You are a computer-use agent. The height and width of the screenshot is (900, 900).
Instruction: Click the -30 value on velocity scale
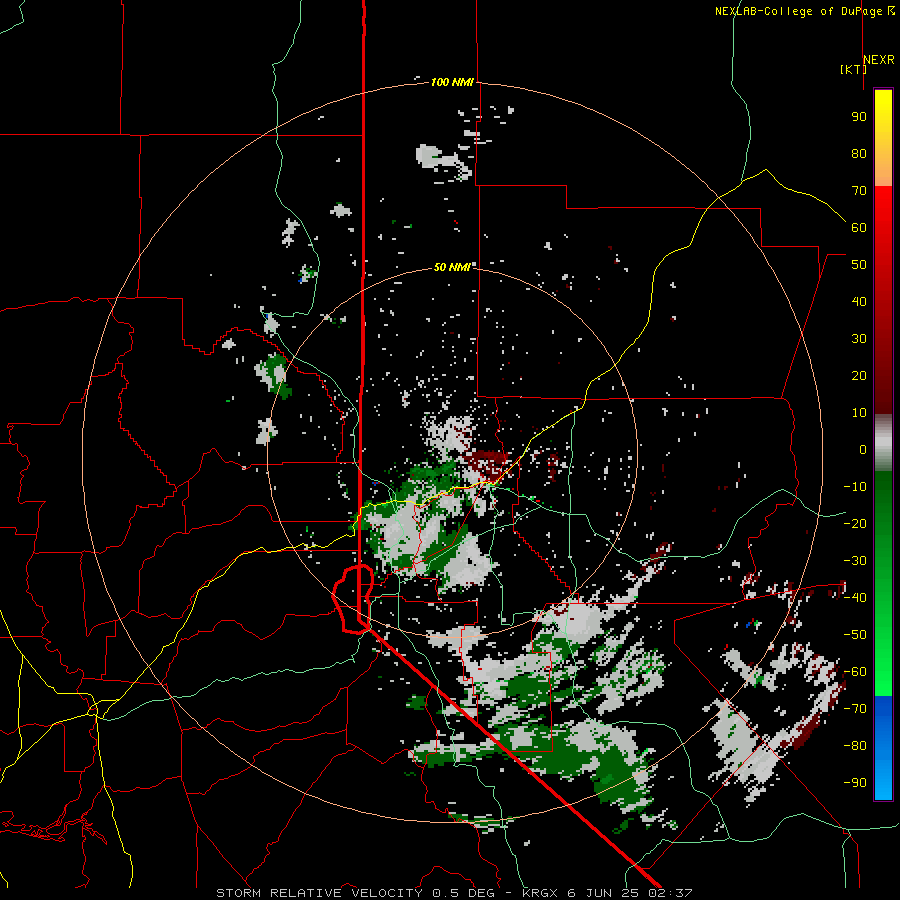click(x=855, y=561)
